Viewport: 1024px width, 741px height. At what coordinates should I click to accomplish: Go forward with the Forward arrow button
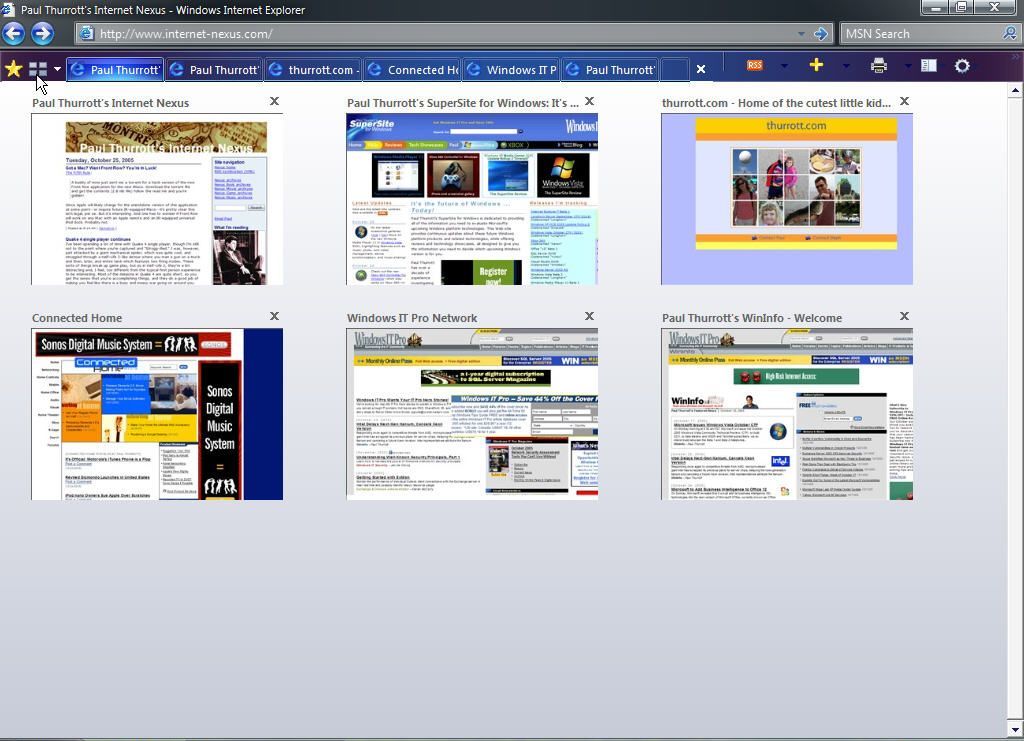pos(42,33)
